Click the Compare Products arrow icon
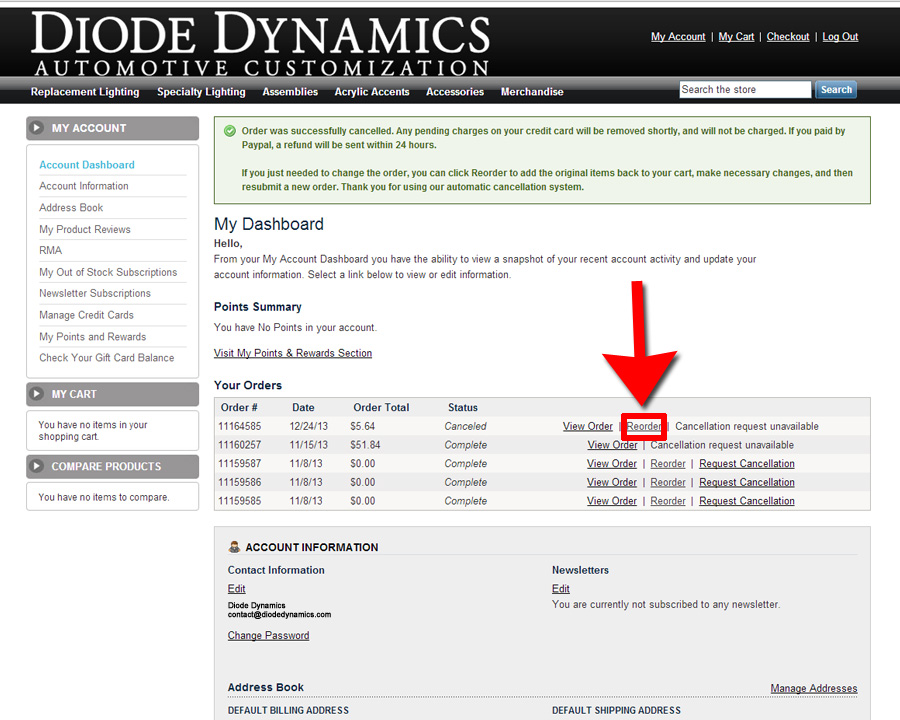Screen dimensions: 900x720 coord(37,466)
